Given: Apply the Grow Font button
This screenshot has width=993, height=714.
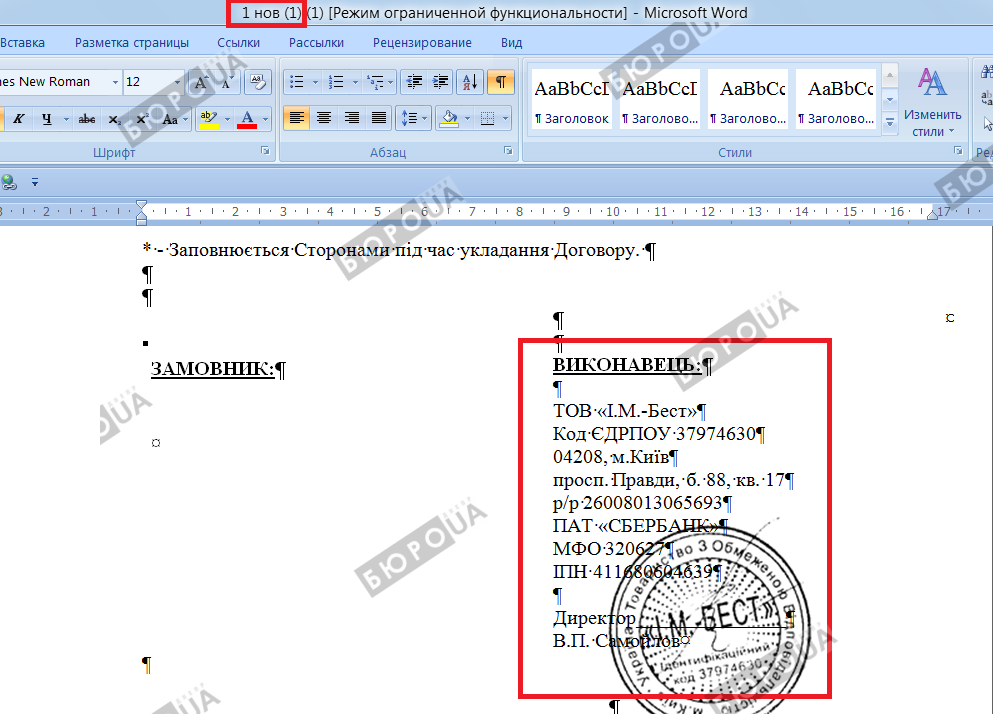Looking at the screenshot, I should tap(202, 82).
